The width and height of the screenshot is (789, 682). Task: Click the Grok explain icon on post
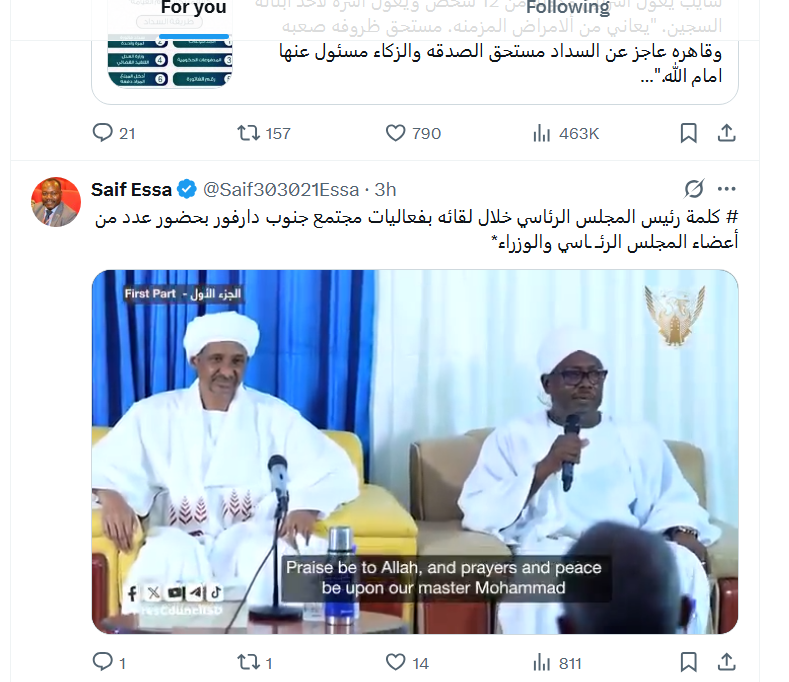[x=694, y=189]
